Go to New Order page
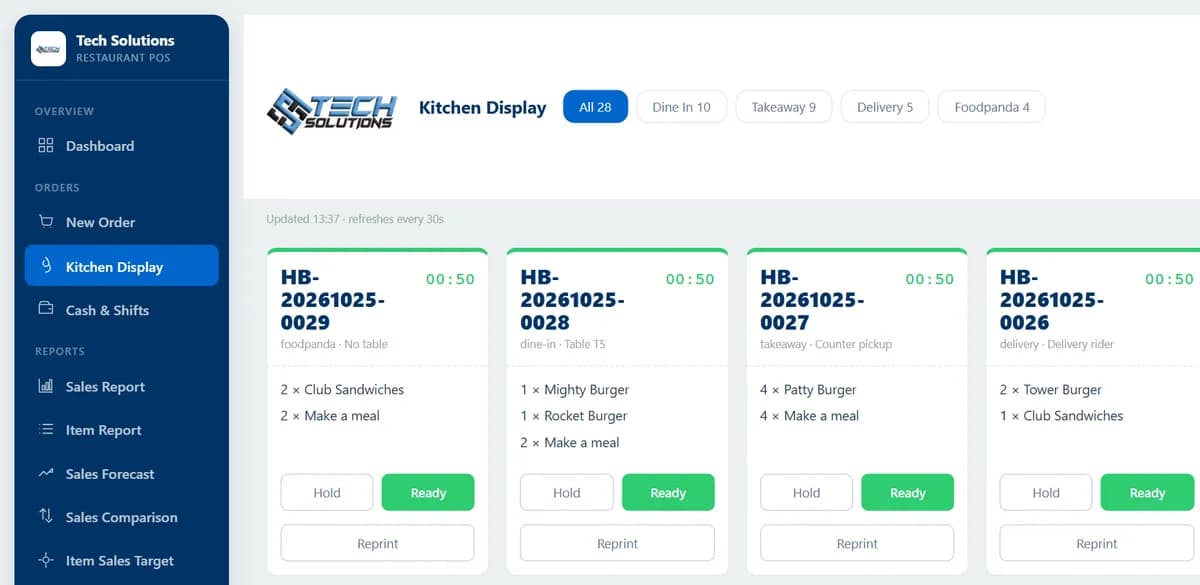1200x585 pixels. (x=121, y=222)
